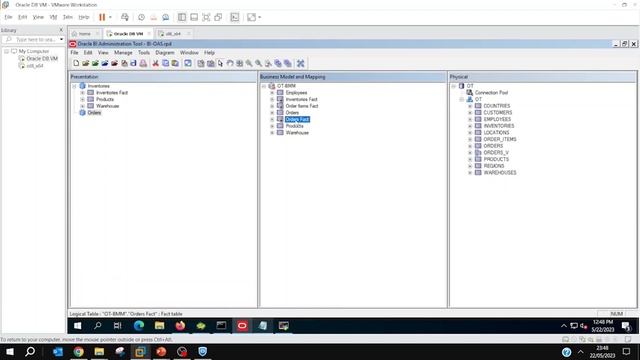640x360 pixels.
Task: Click the first magnifier zoom icon in toolbar
Action: pos(249,63)
